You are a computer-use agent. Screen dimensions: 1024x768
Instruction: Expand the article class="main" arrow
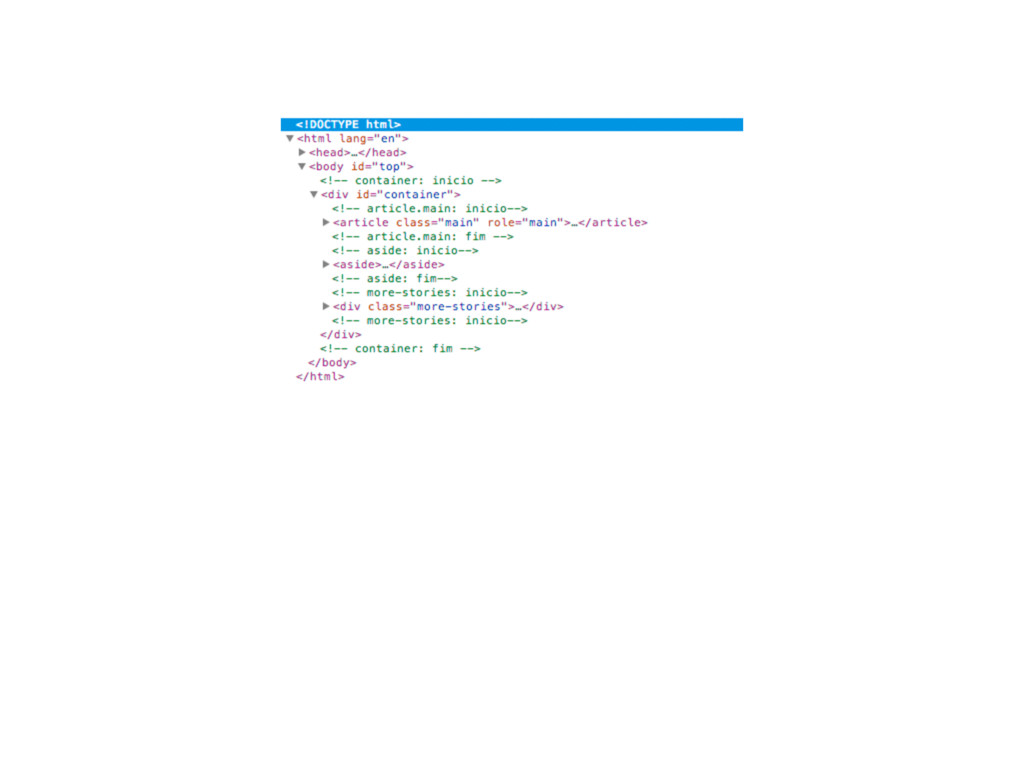click(325, 222)
